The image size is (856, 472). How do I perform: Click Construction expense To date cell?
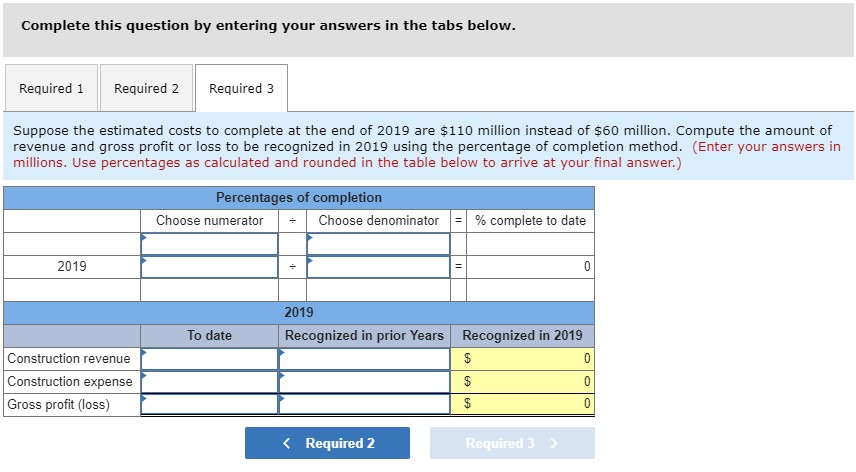click(209, 382)
